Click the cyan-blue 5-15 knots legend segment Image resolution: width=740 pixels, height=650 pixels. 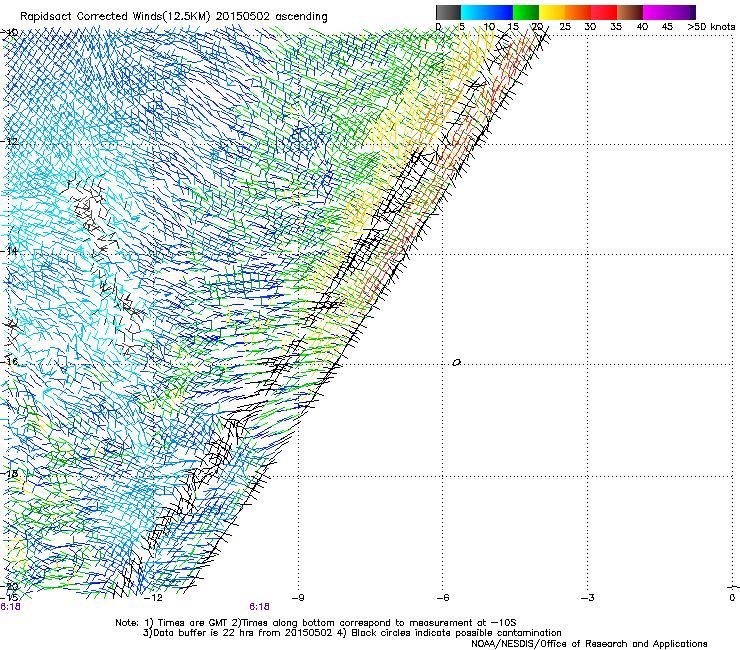click(x=487, y=12)
